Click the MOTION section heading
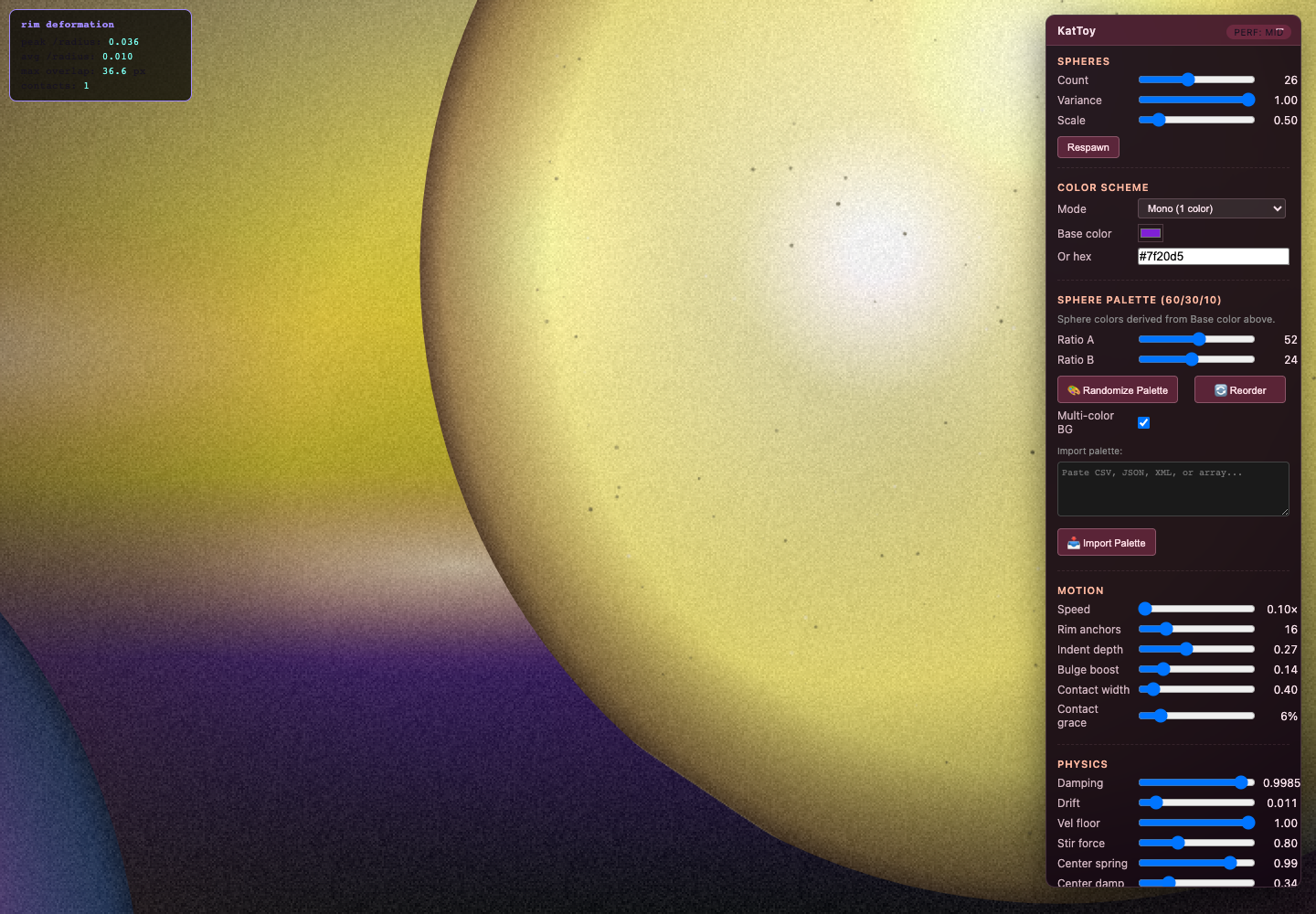Viewport: 1316px width, 914px height. coord(1080,590)
